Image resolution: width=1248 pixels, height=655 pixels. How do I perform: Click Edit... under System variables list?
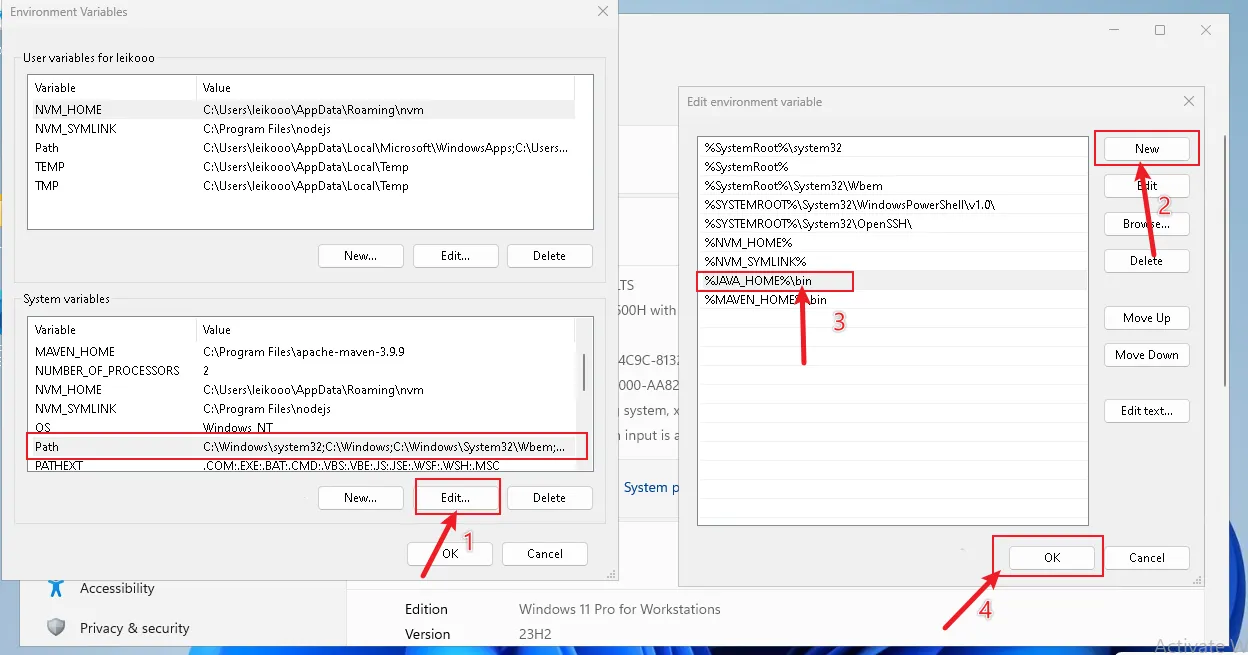coord(455,497)
